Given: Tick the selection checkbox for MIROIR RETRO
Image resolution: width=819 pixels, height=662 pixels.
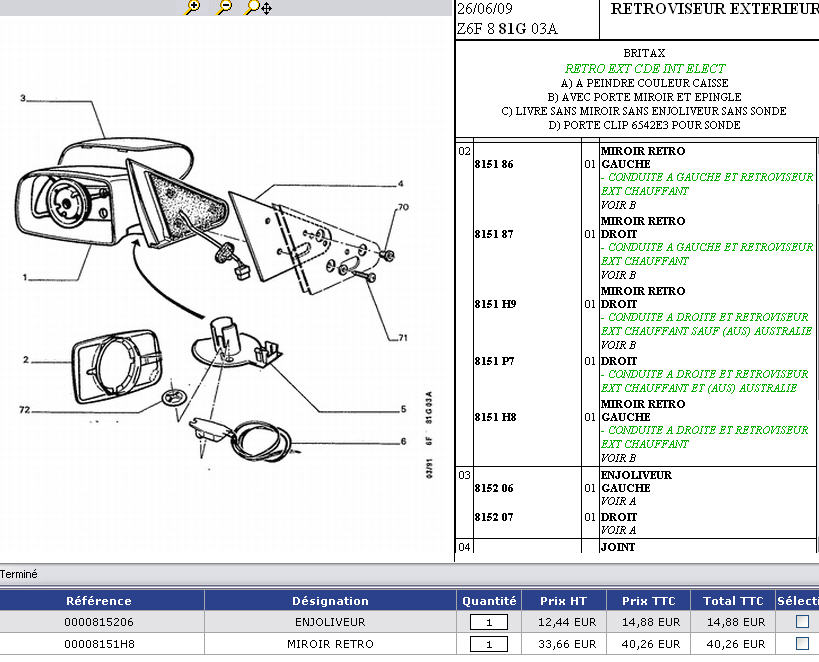Looking at the screenshot, I should point(801,644).
